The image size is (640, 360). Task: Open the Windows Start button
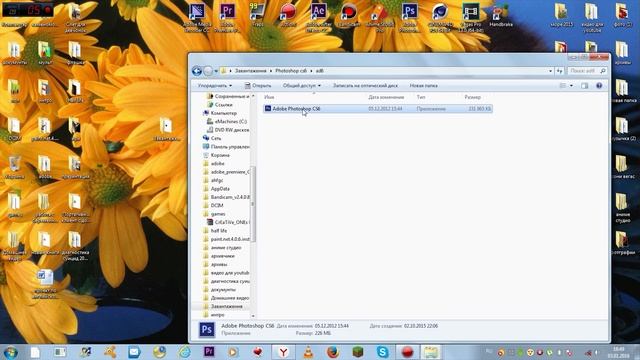pyautogui.click(x=10, y=352)
